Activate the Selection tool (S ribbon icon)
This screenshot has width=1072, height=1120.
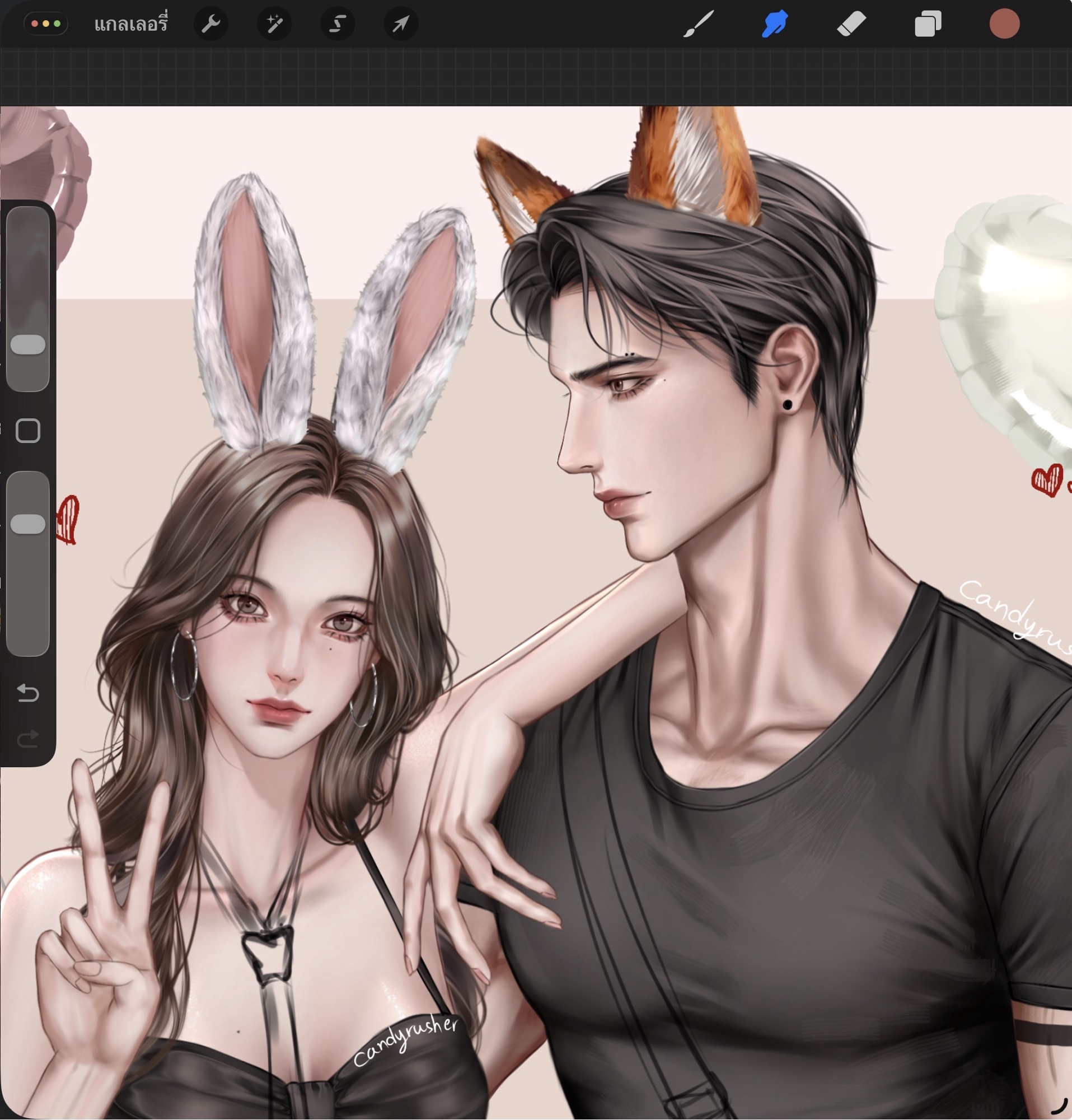[338, 24]
